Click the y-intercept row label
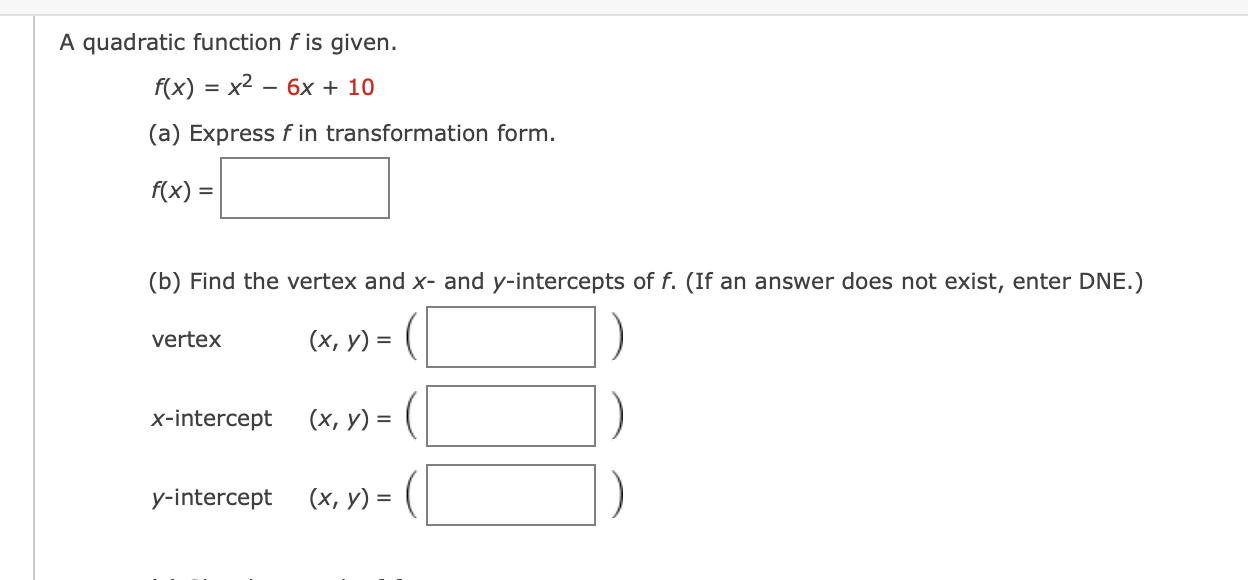1248x580 pixels. (212, 497)
